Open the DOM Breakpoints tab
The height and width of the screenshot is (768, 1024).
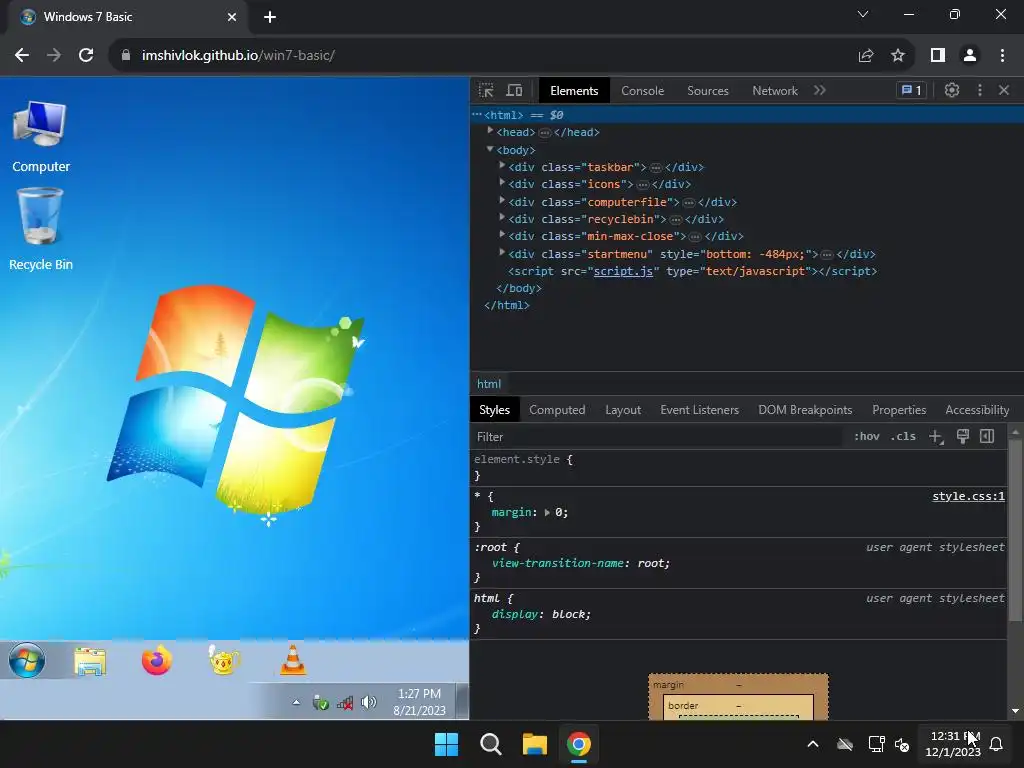(805, 409)
